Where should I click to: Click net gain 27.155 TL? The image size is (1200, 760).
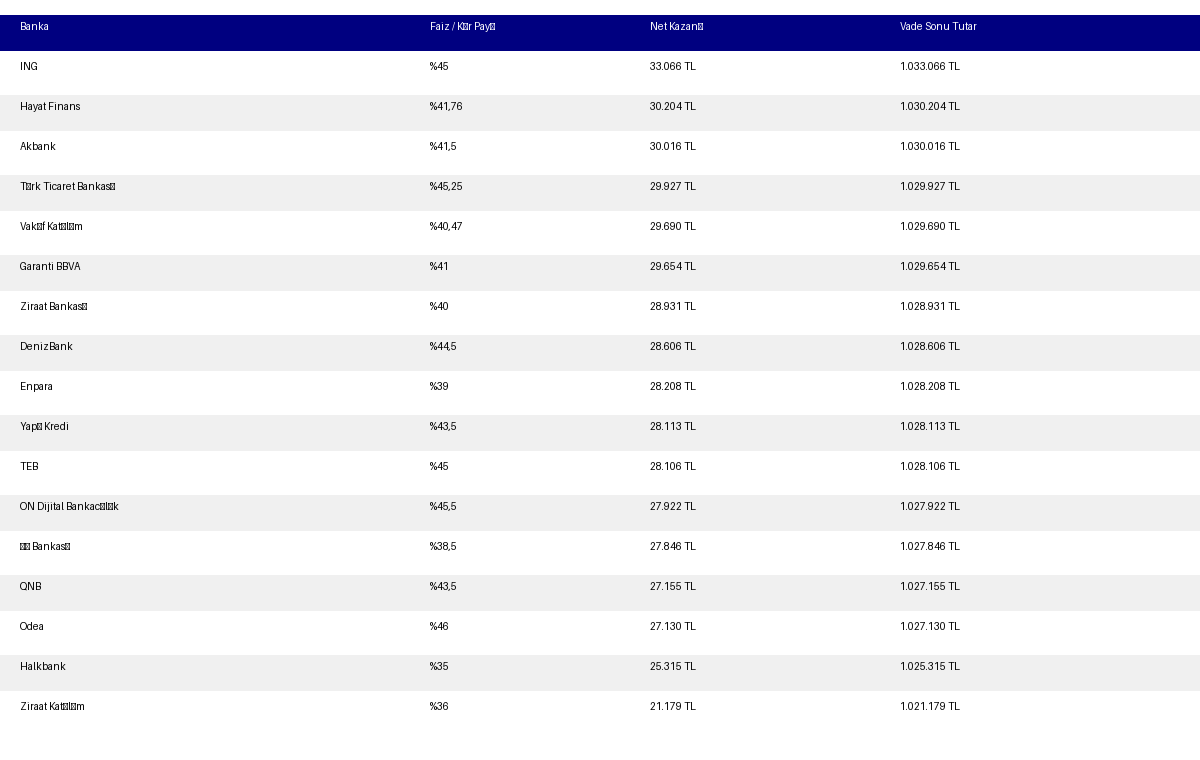[673, 587]
